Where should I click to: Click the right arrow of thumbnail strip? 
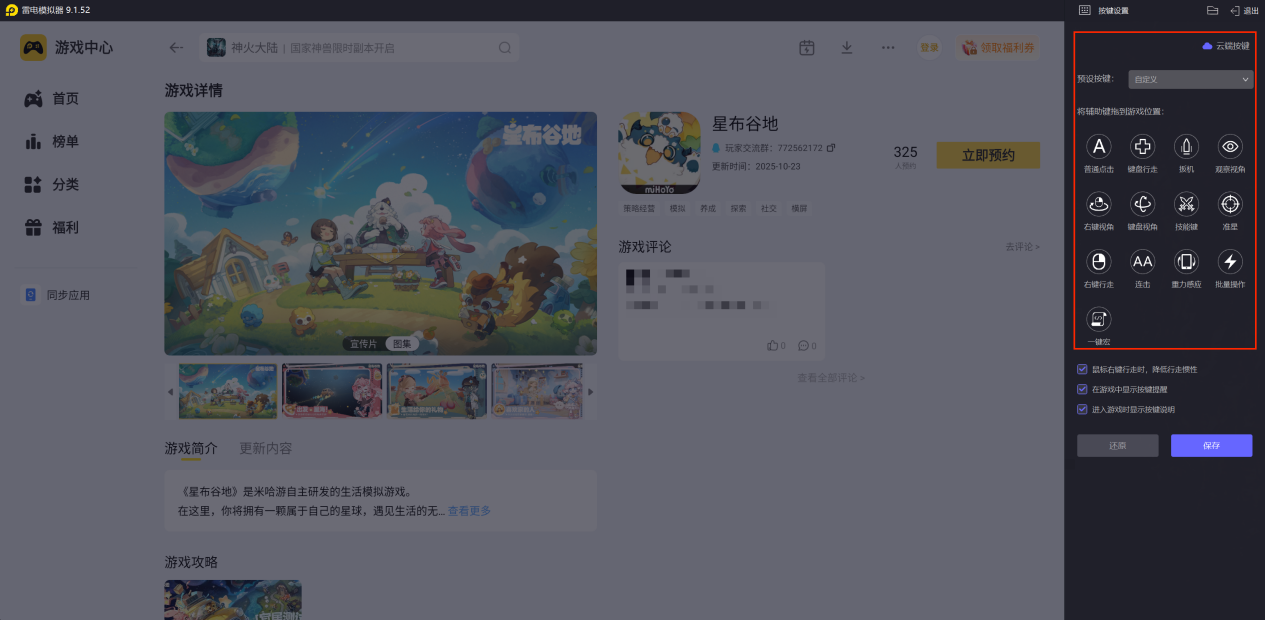point(590,391)
